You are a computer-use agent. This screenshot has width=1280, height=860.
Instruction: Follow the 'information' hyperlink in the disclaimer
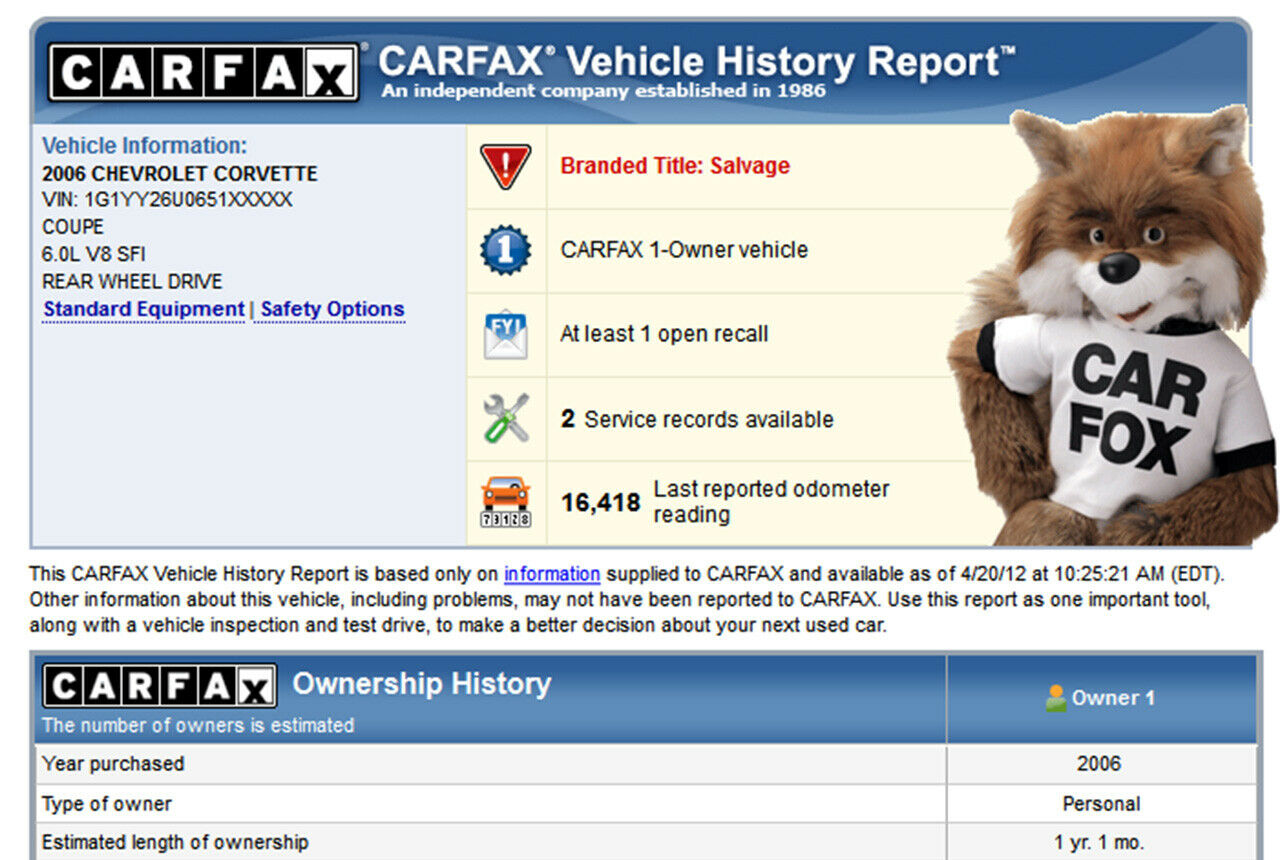pyautogui.click(x=552, y=575)
